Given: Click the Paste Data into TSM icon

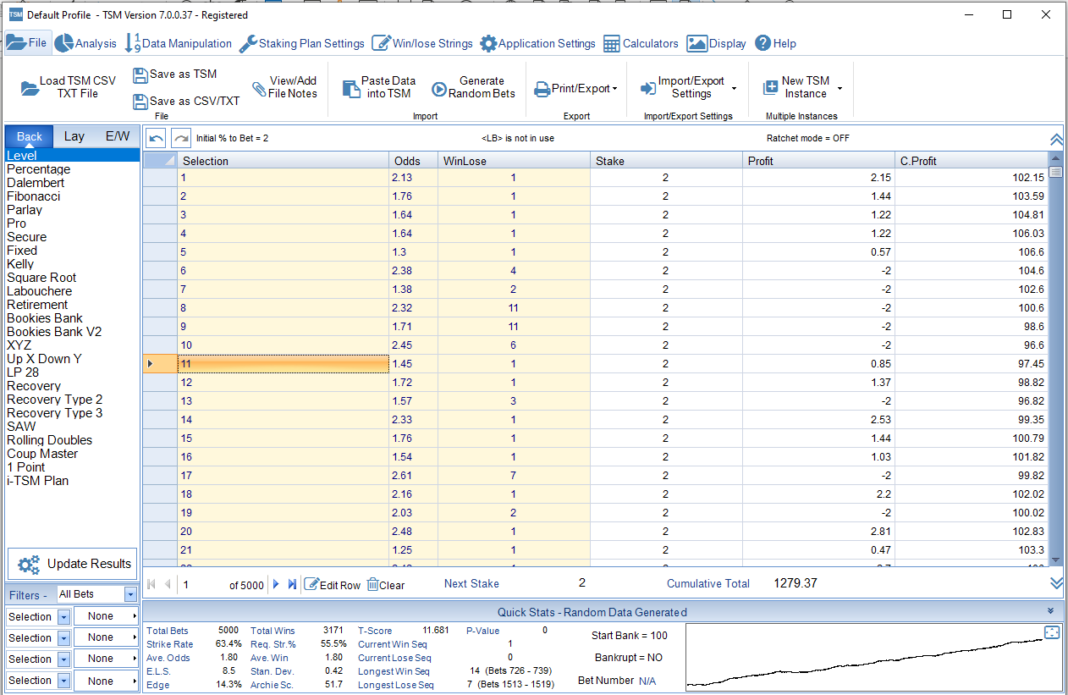Looking at the screenshot, I should coord(352,86).
